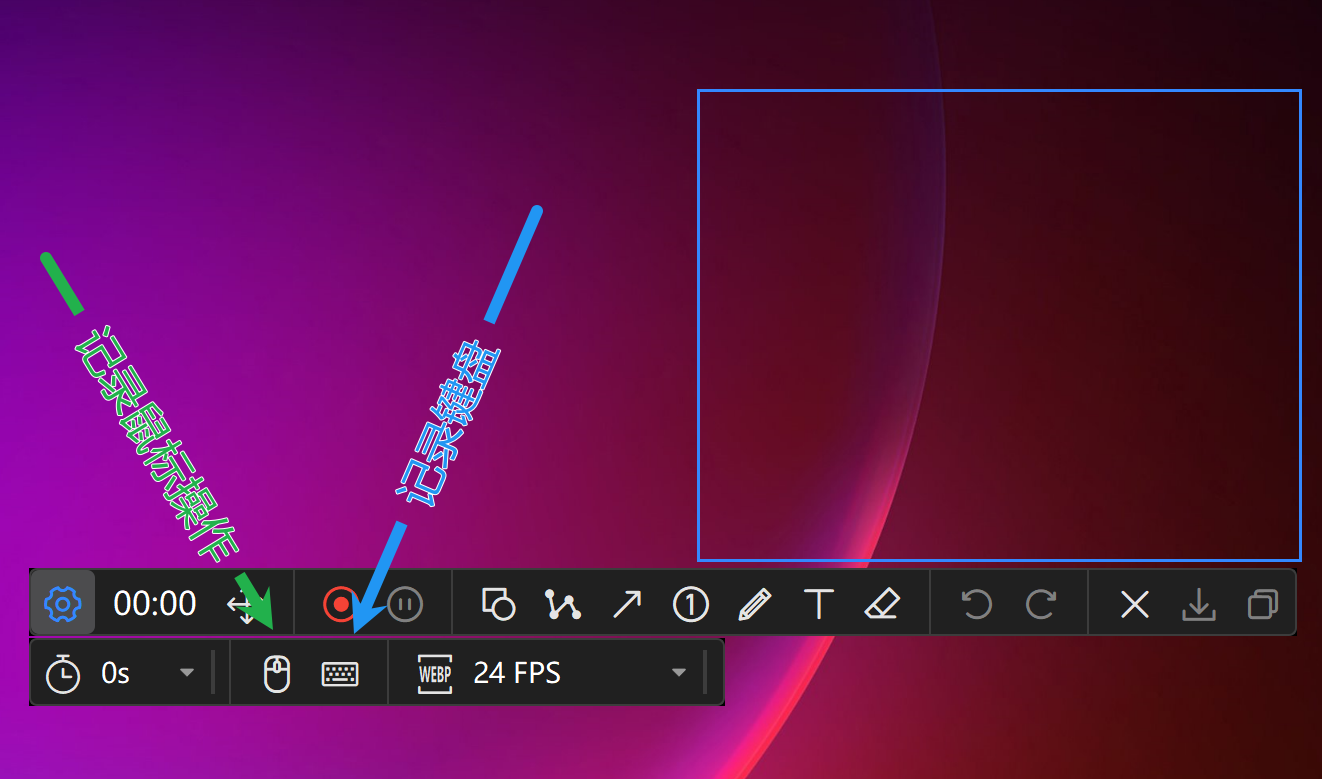Save the recording with download icon

coord(1198,603)
